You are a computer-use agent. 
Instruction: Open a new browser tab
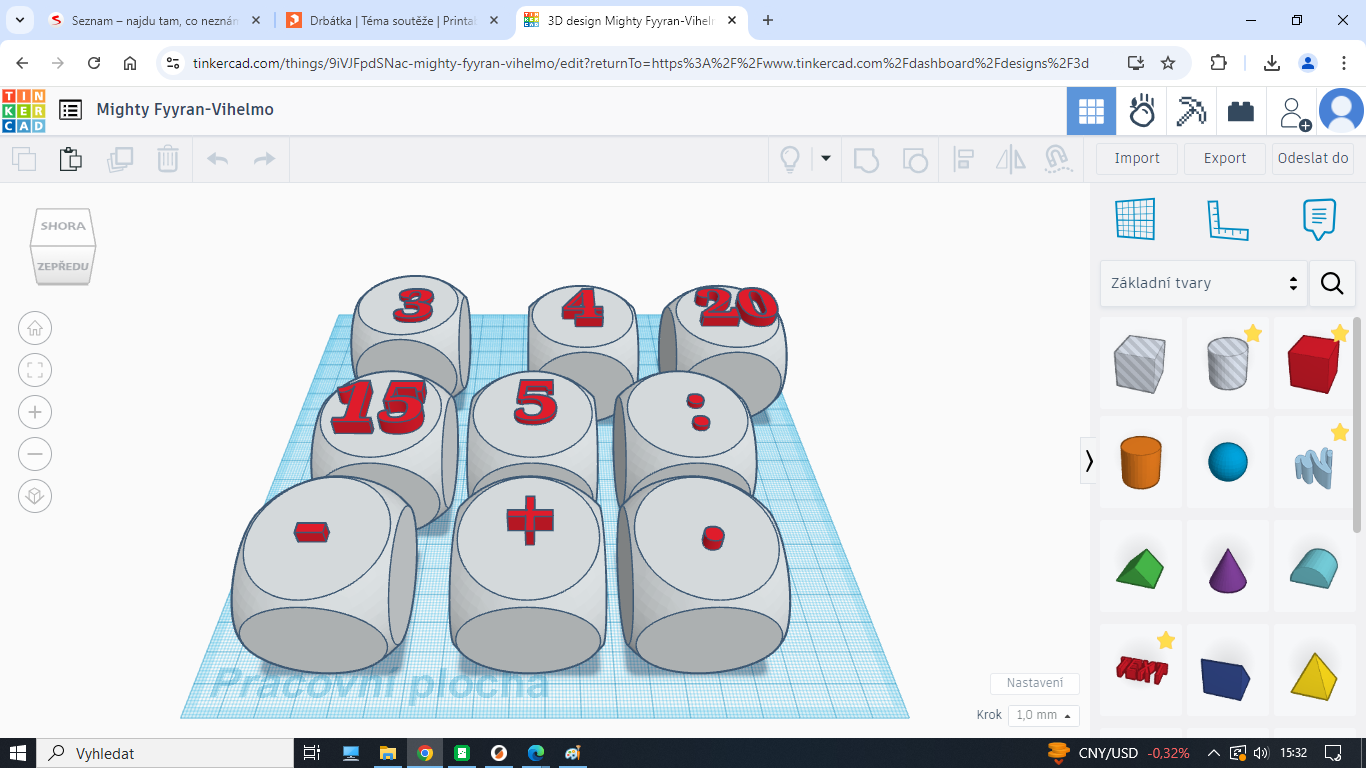768,20
